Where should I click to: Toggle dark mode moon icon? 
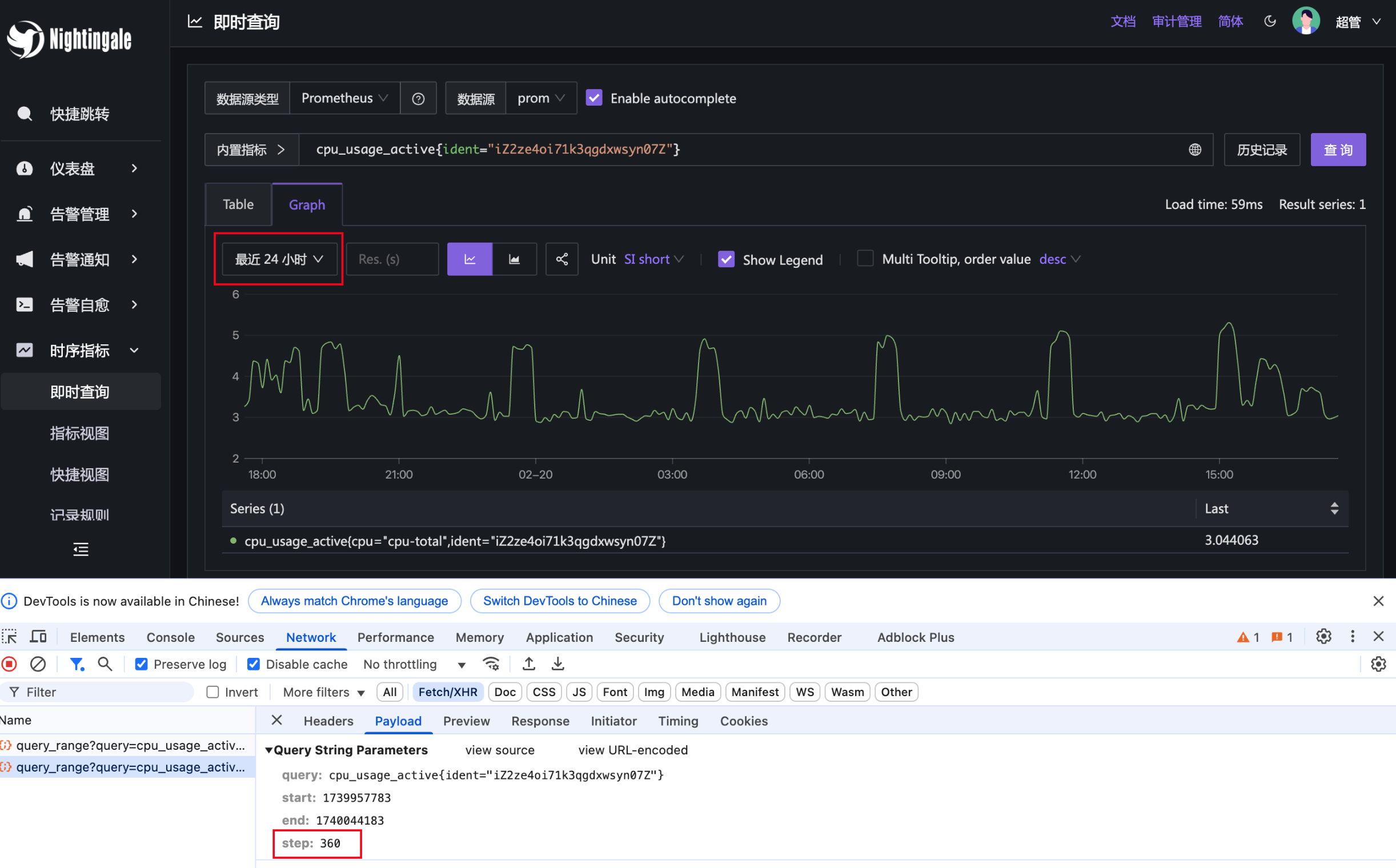(1270, 21)
